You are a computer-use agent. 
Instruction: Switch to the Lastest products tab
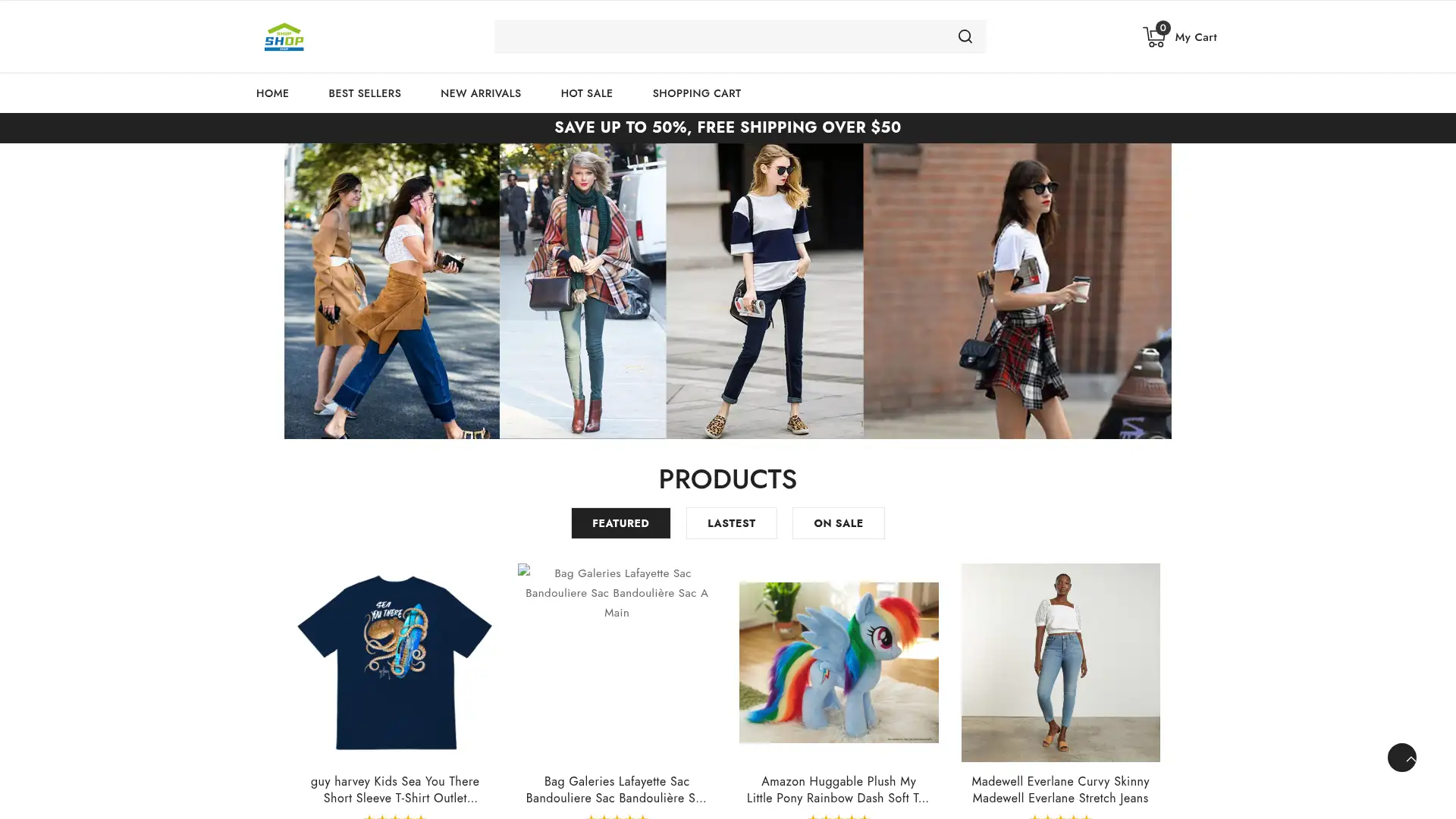pos(731,523)
